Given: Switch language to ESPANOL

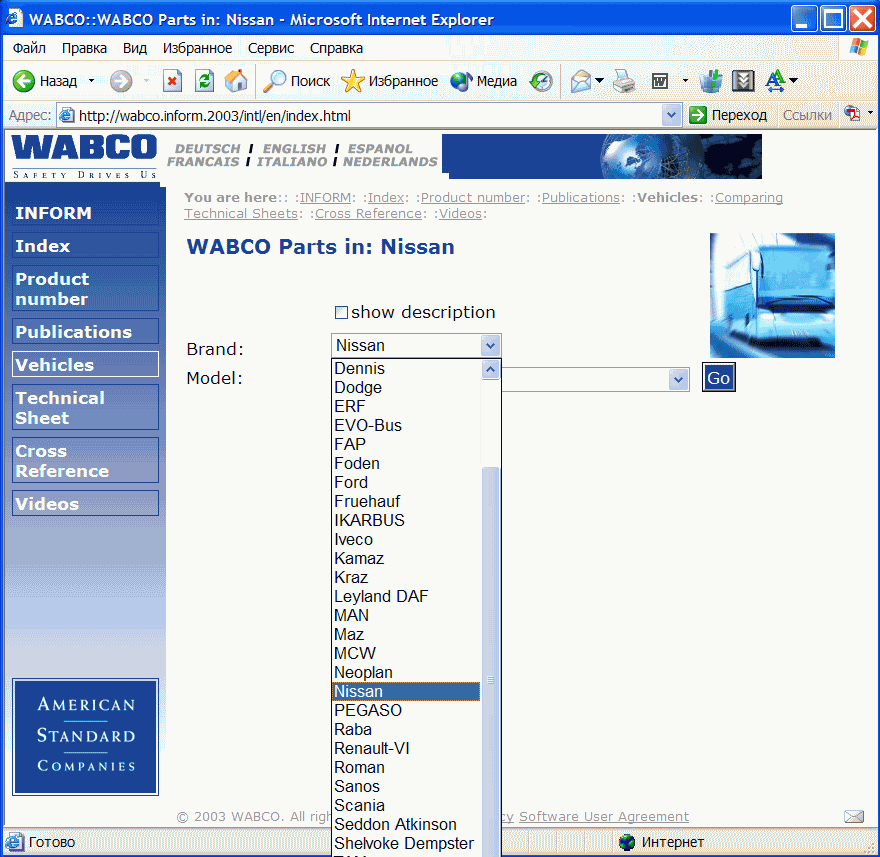Looking at the screenshot, I should [380, 149].
